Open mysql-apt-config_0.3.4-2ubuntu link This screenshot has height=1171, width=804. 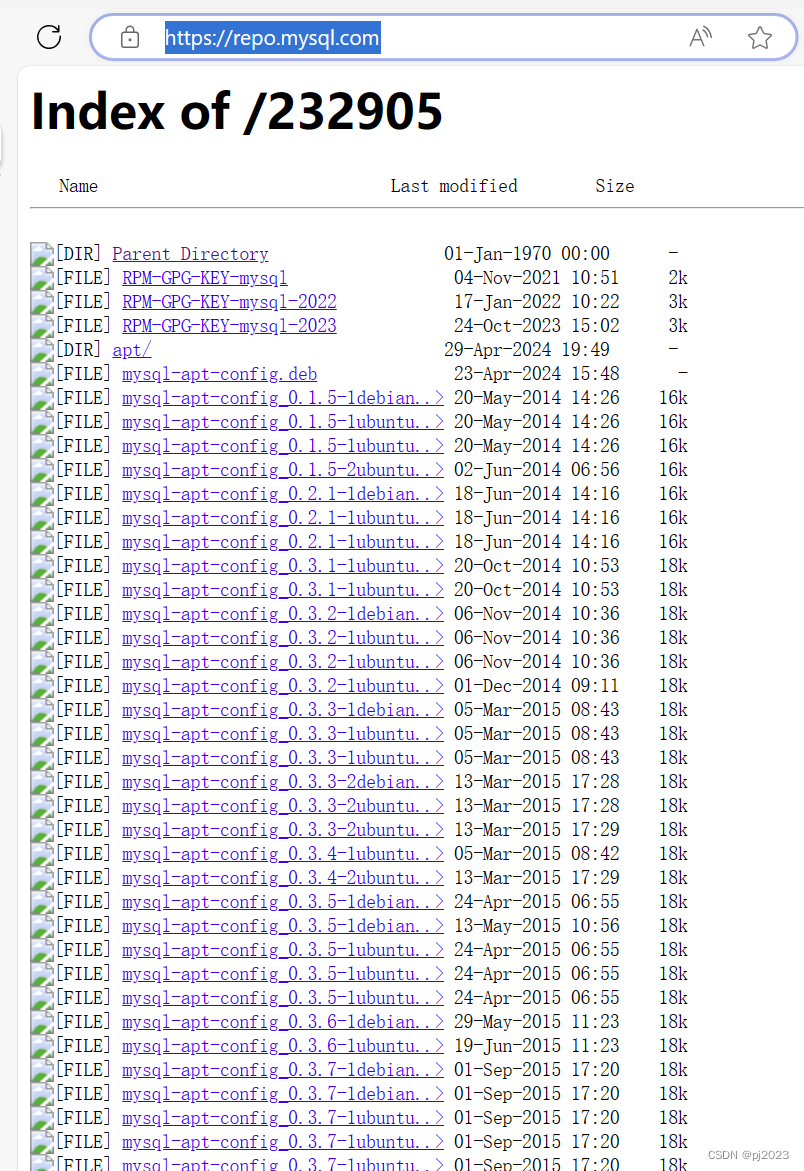coord(283,878)
